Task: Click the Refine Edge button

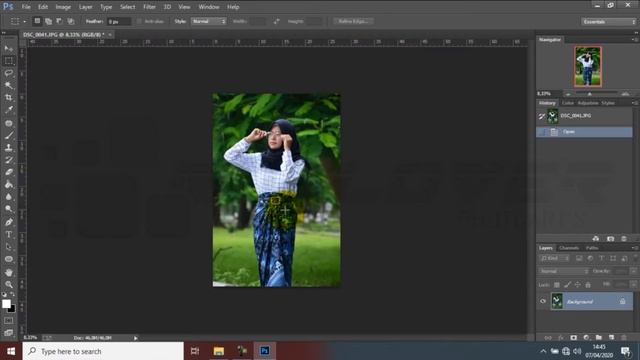Action: [353, 21]
